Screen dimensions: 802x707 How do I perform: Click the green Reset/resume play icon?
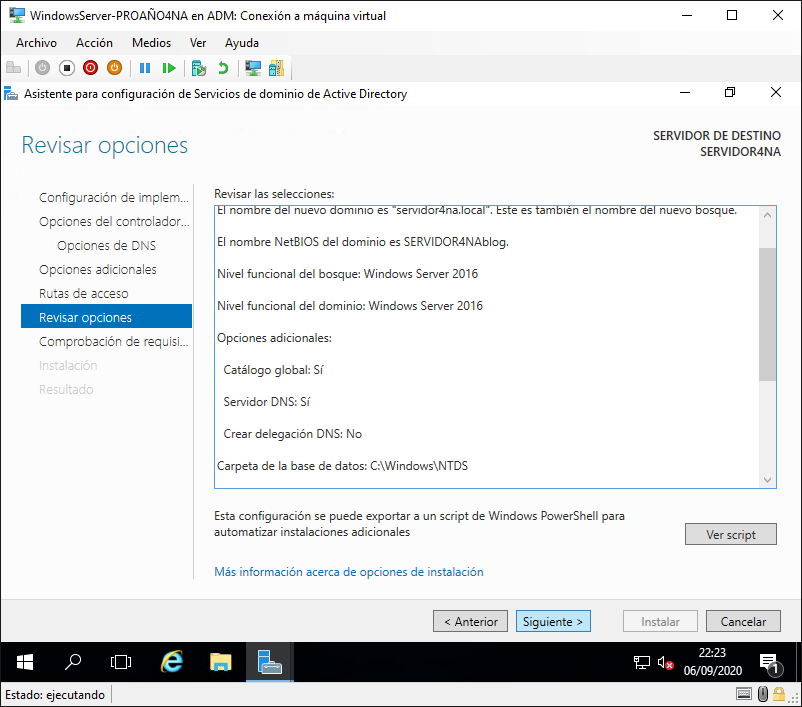click(169, 68)
